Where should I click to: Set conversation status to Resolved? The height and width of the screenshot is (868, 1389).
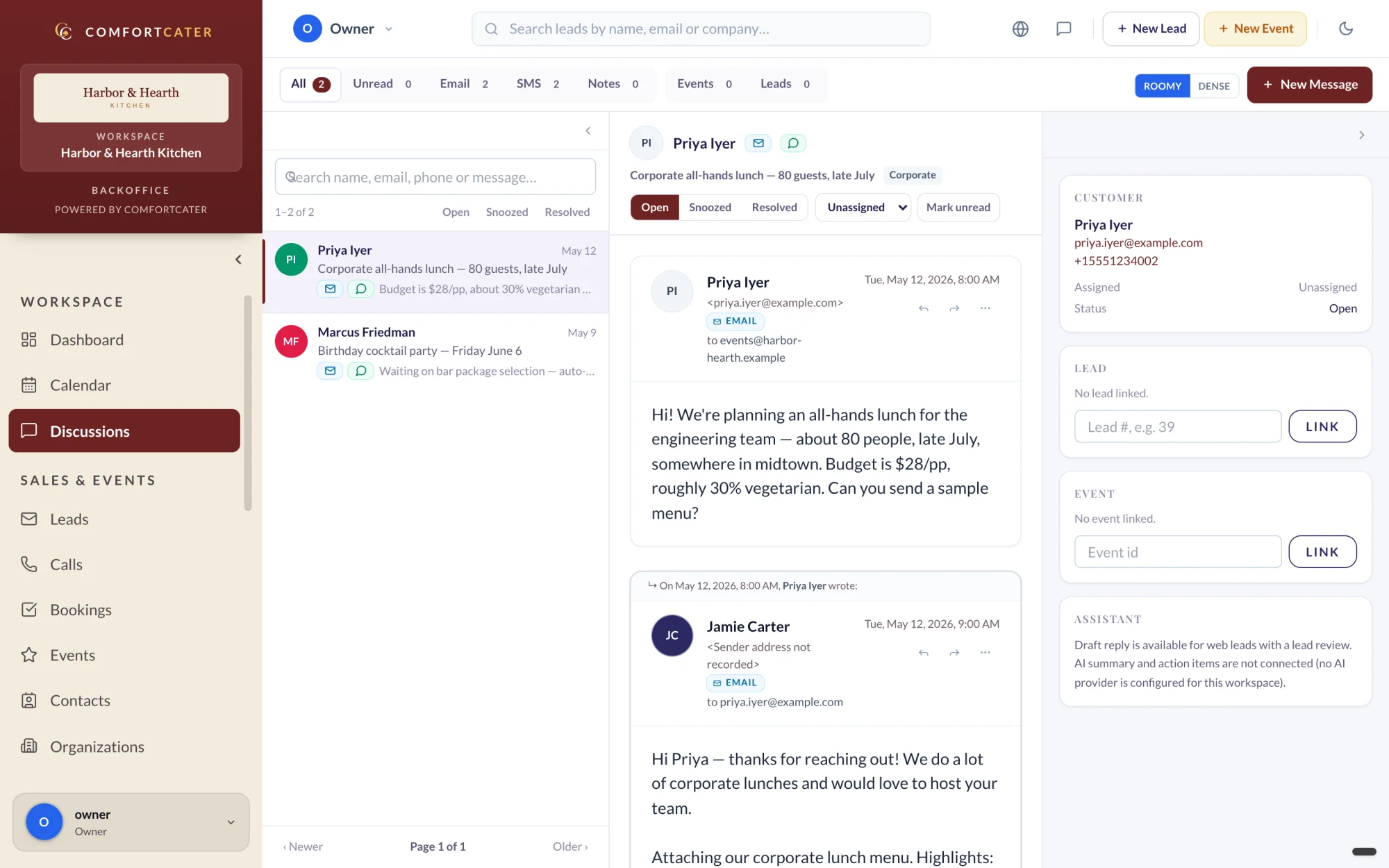tap(774, 207)
